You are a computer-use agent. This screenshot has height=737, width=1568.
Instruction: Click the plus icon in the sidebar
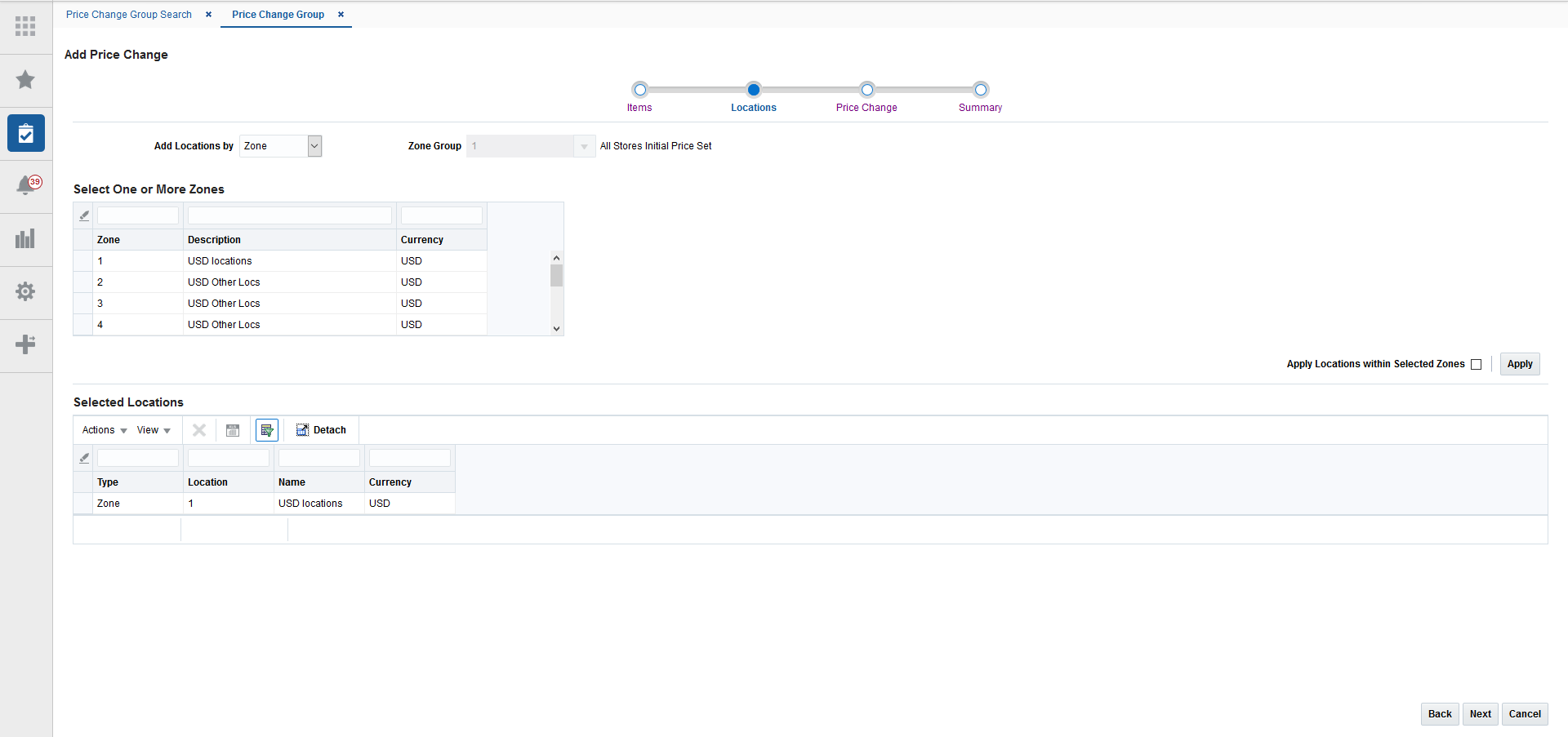[x=25, y=345]
